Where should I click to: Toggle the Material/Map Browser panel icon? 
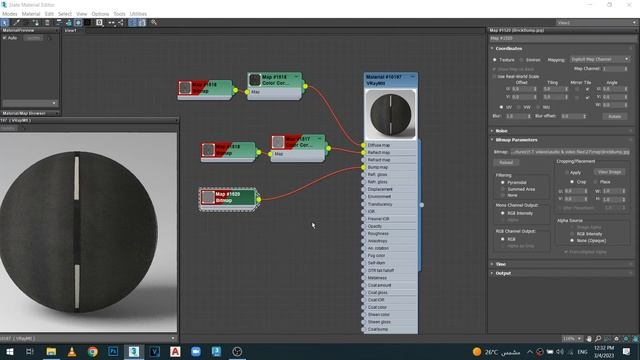coord(133,23)
